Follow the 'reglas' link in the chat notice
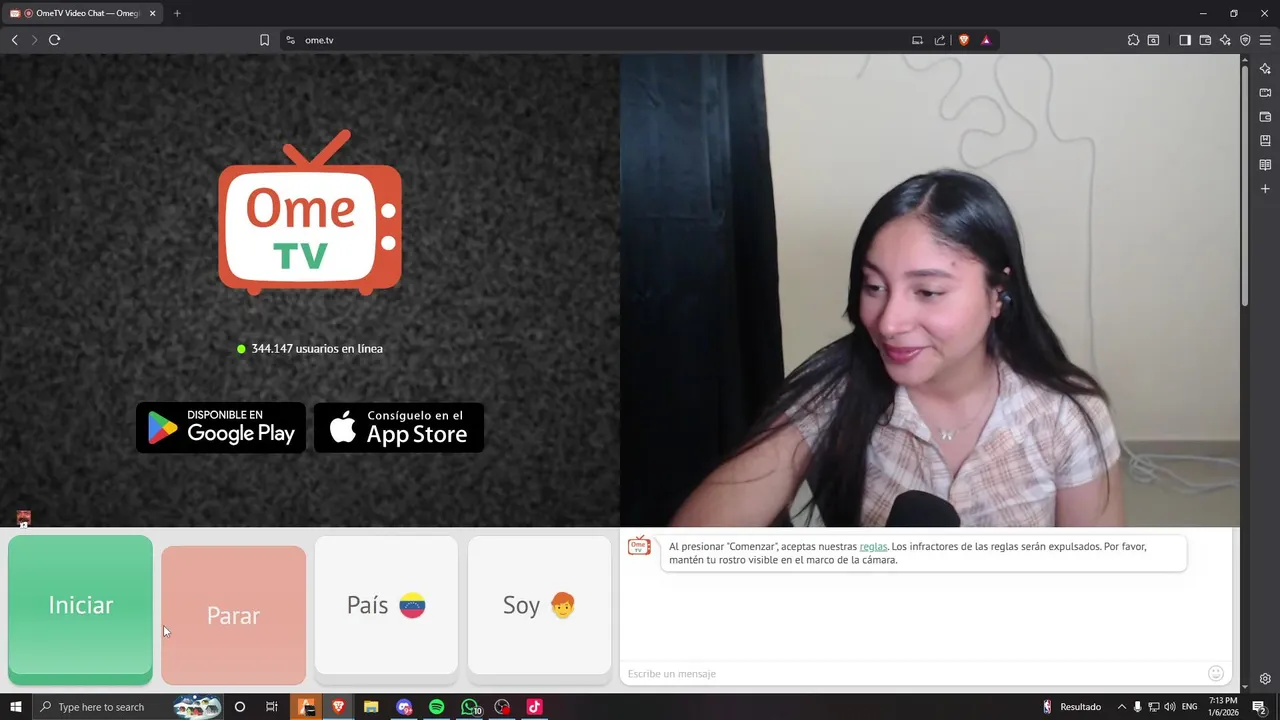 tap(873, 547)
